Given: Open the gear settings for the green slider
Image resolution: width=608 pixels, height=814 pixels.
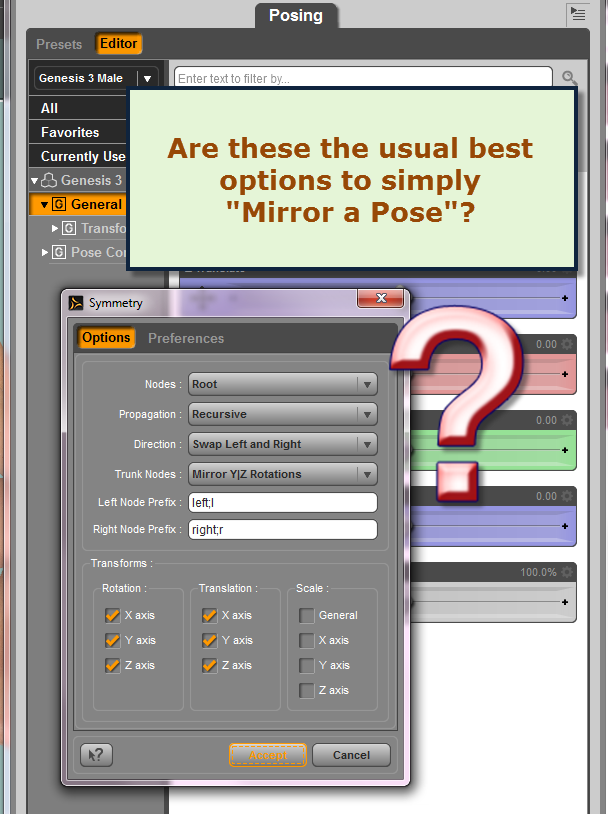Looking at the screenshot, I should point(567,420).
